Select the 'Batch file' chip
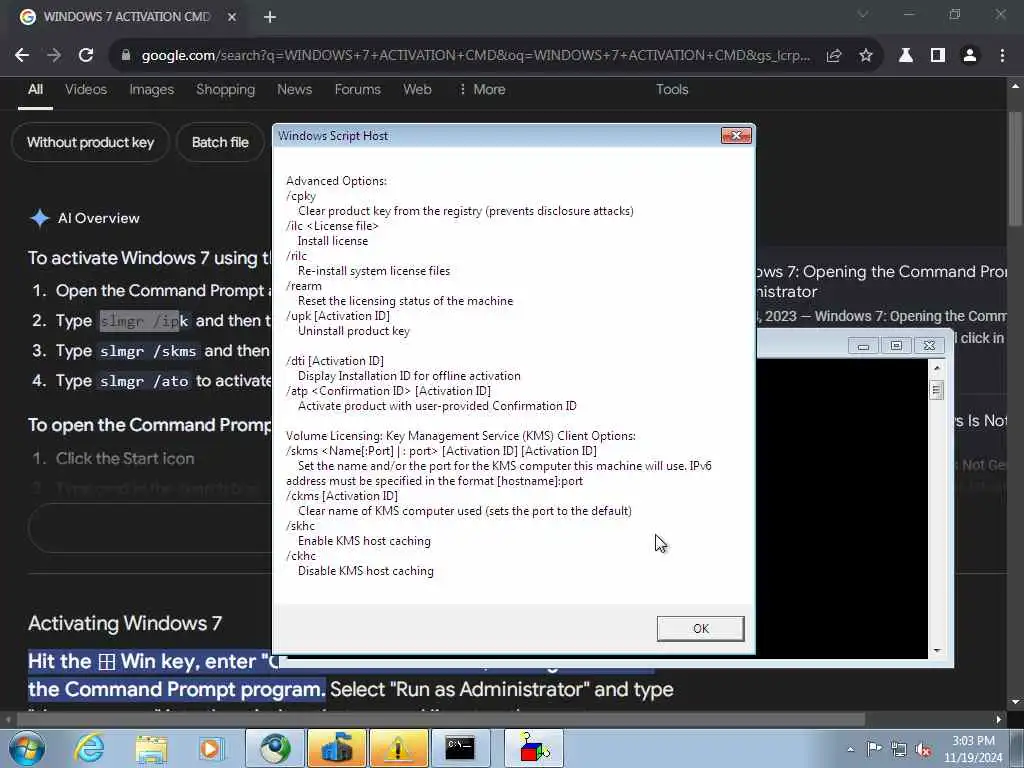Screen dimensions: 1024x768 pos(220,142)
